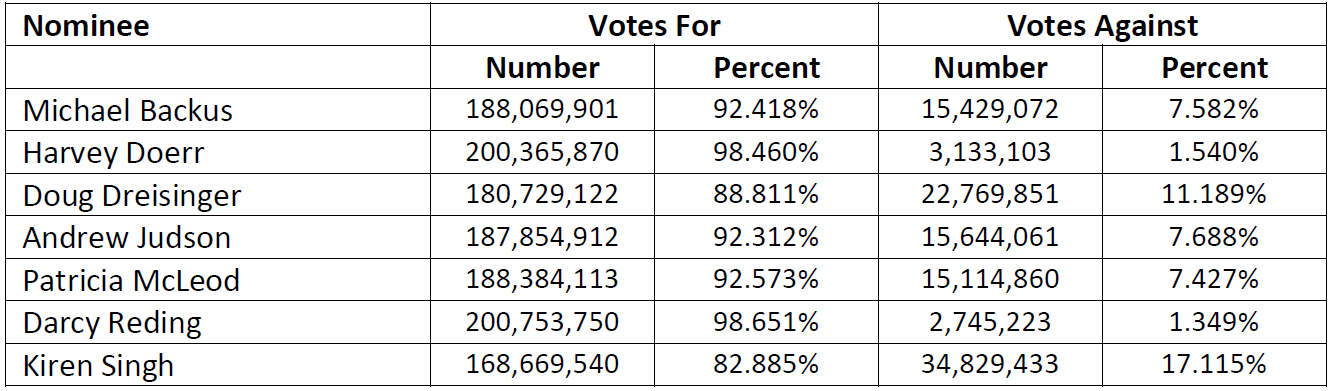Select Harvey Doerr's votes for number 200,365,870
The image size is (1331, 391).
[543, 152]
